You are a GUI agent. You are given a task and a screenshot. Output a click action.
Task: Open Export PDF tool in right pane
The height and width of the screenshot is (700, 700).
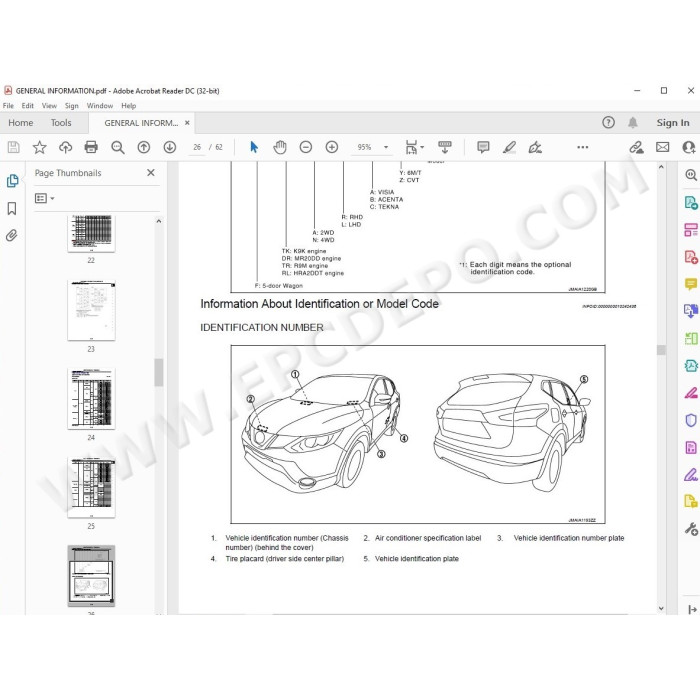click(x=691, y=203)
